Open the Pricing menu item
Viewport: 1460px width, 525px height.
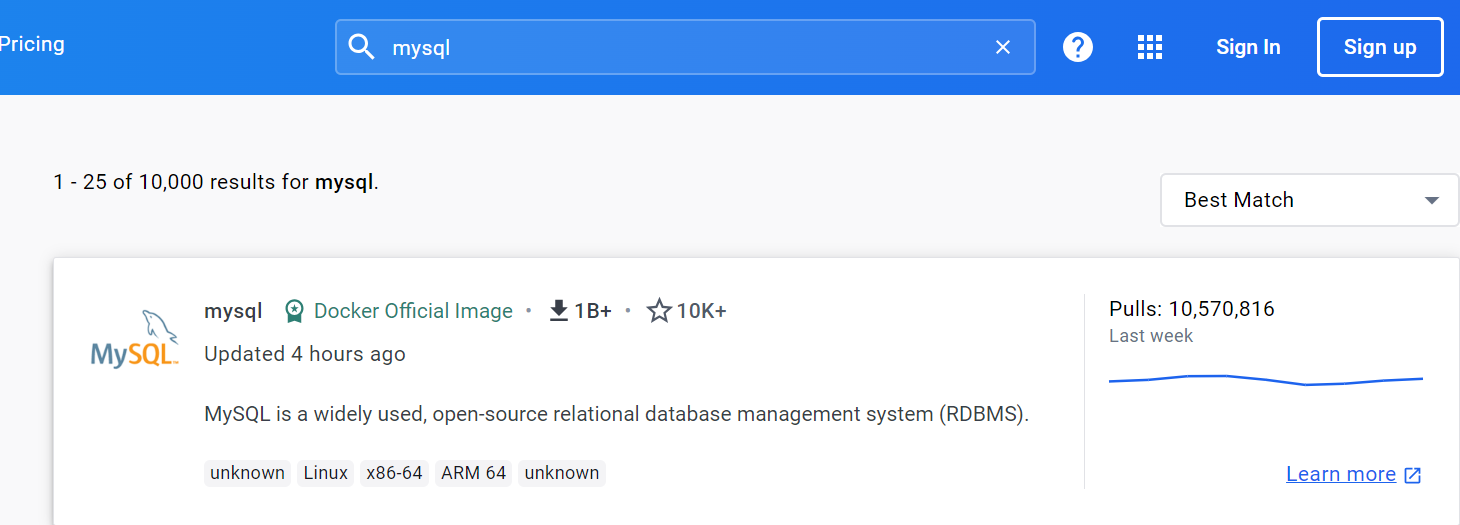pyautogui.click(x=32, y=44)
